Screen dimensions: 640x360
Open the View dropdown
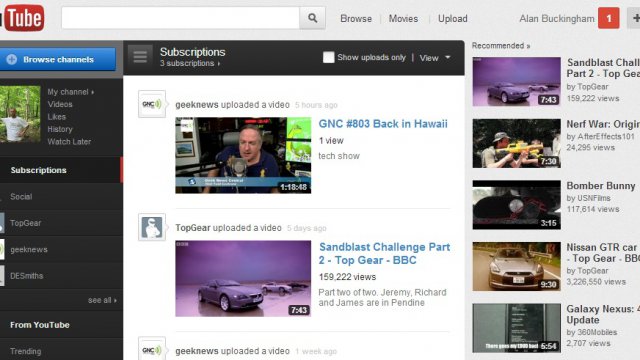pos(435,58)
